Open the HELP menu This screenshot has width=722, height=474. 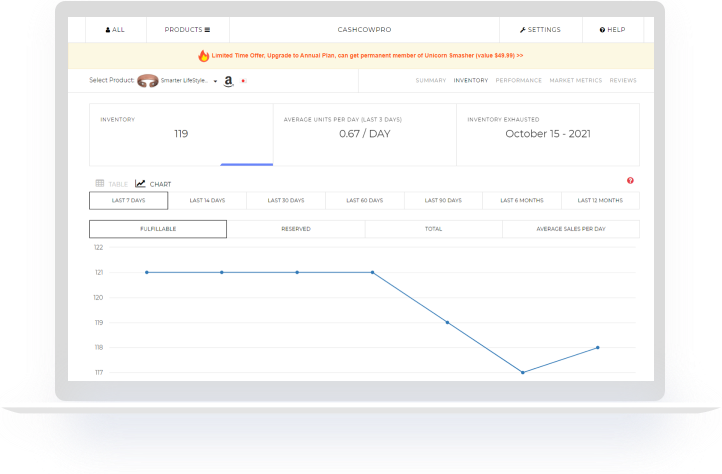(x=612, y=29)
